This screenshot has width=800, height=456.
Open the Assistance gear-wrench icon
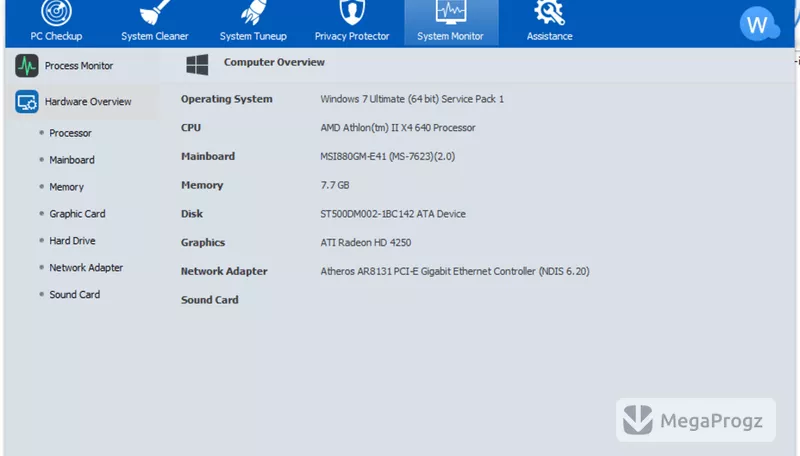click(549, 12)
